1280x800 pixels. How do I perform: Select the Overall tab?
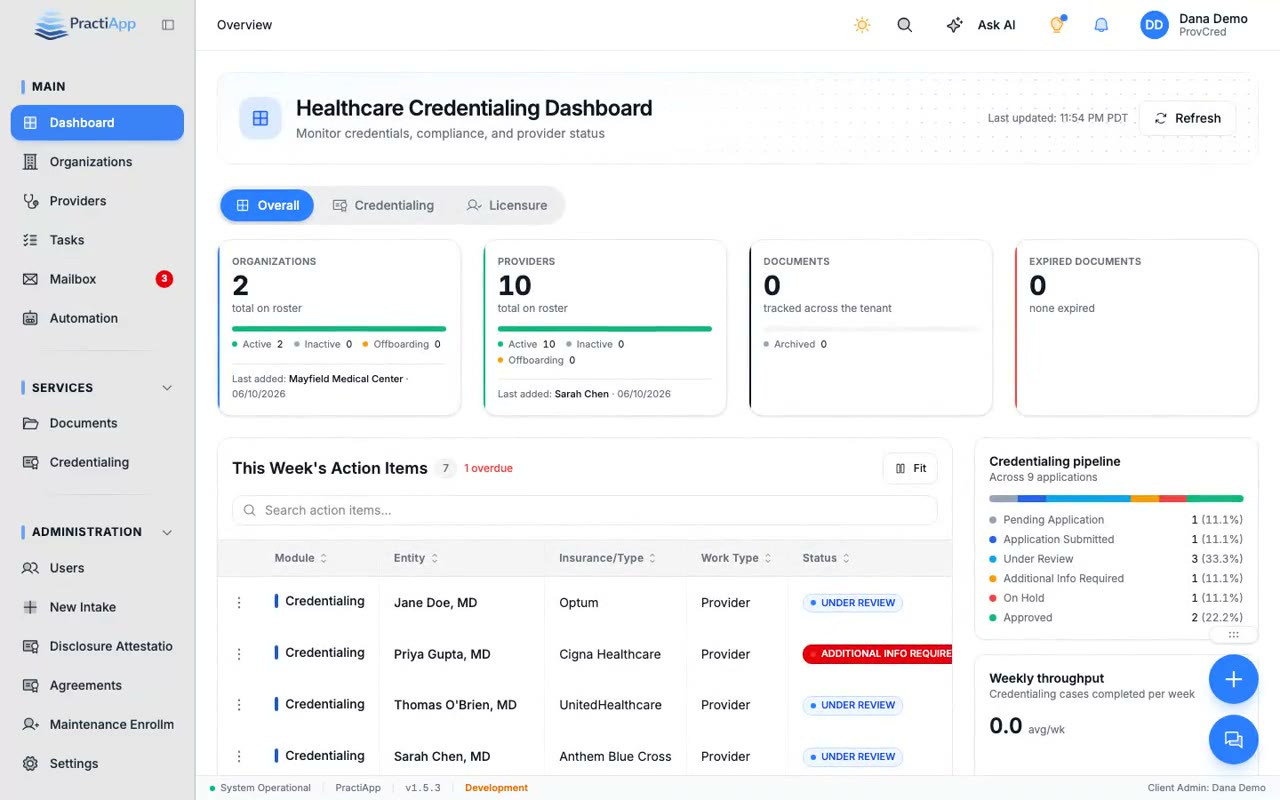coord(267,205)
